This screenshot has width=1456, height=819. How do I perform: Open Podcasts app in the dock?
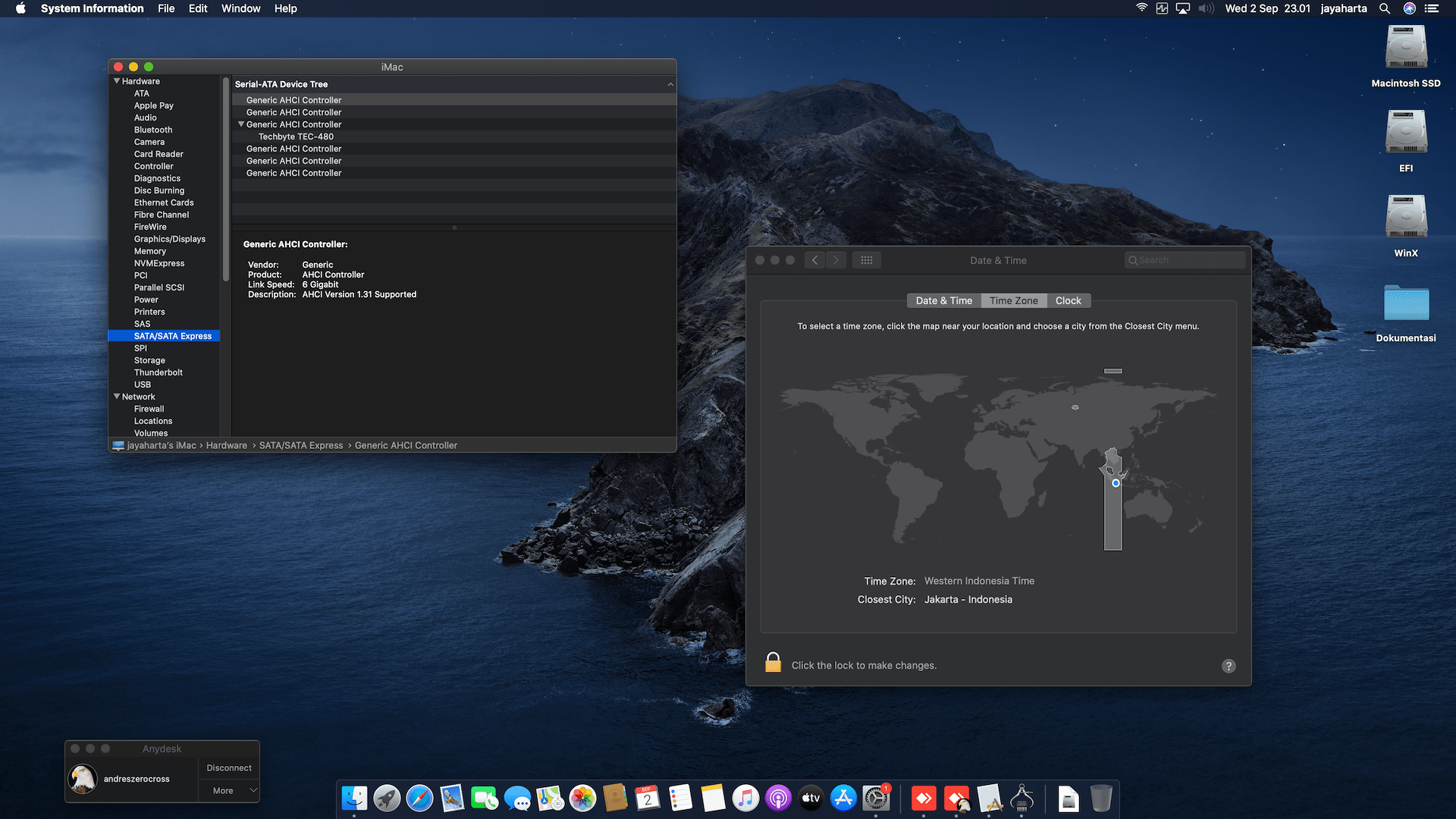[x=778, y=798]
